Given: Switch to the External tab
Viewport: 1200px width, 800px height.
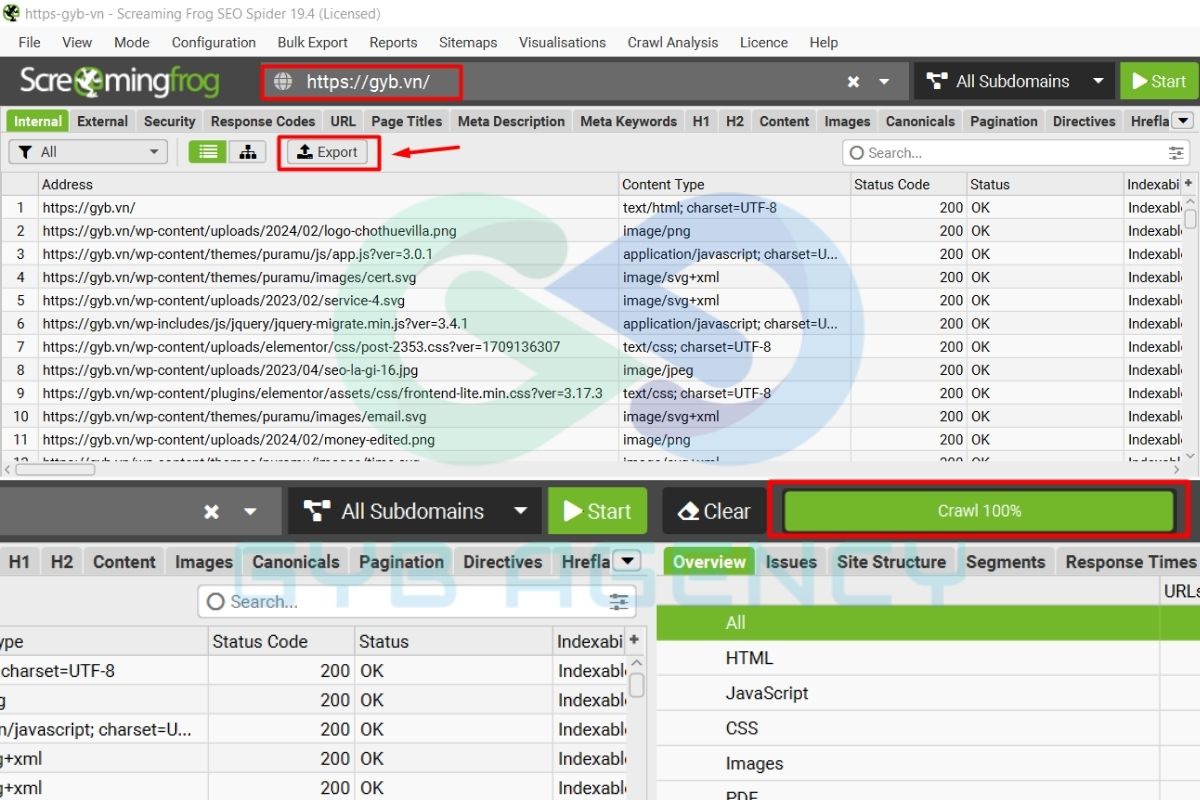Looking at the screenshot, I should (x=102, y=121).
